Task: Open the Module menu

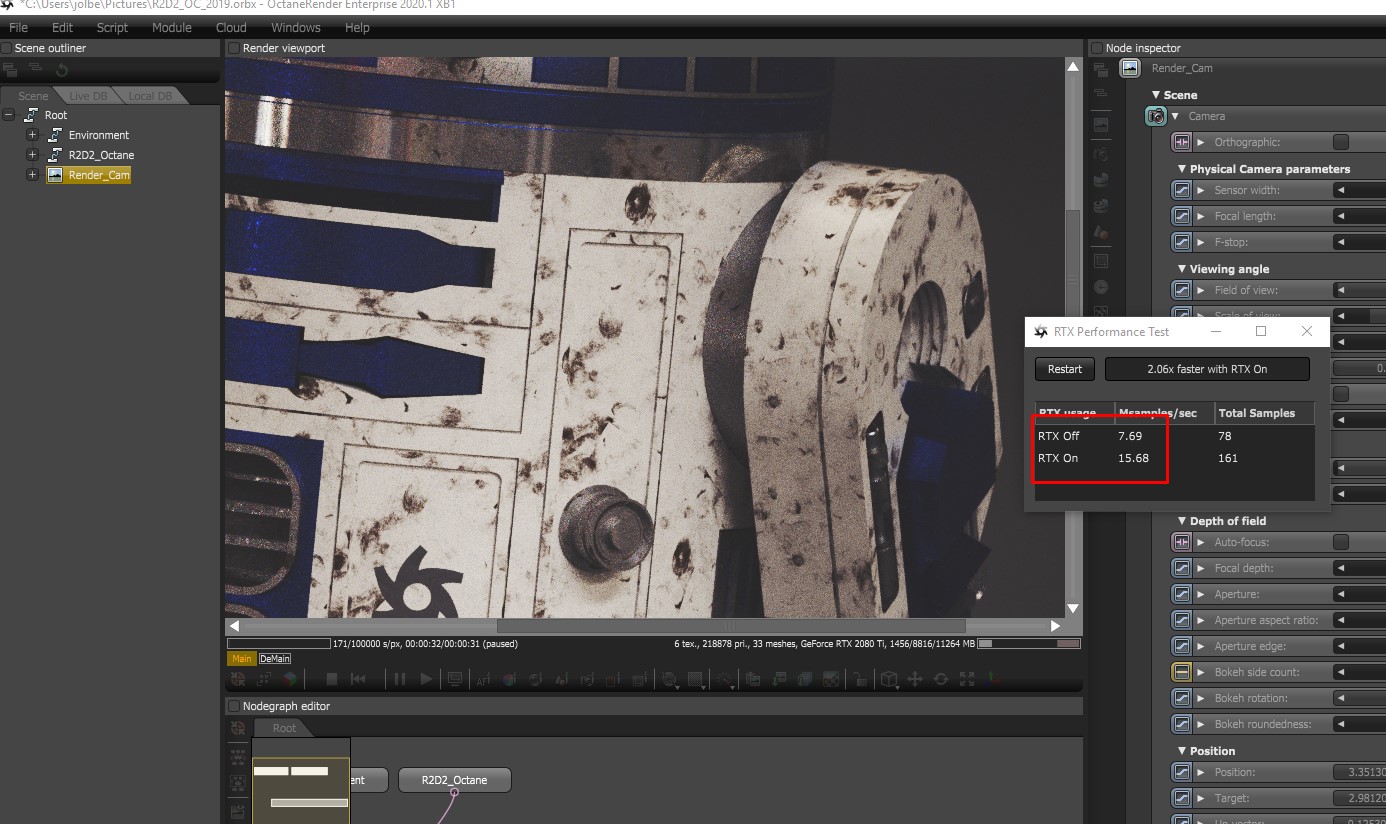Action: [x=172, y=27]
